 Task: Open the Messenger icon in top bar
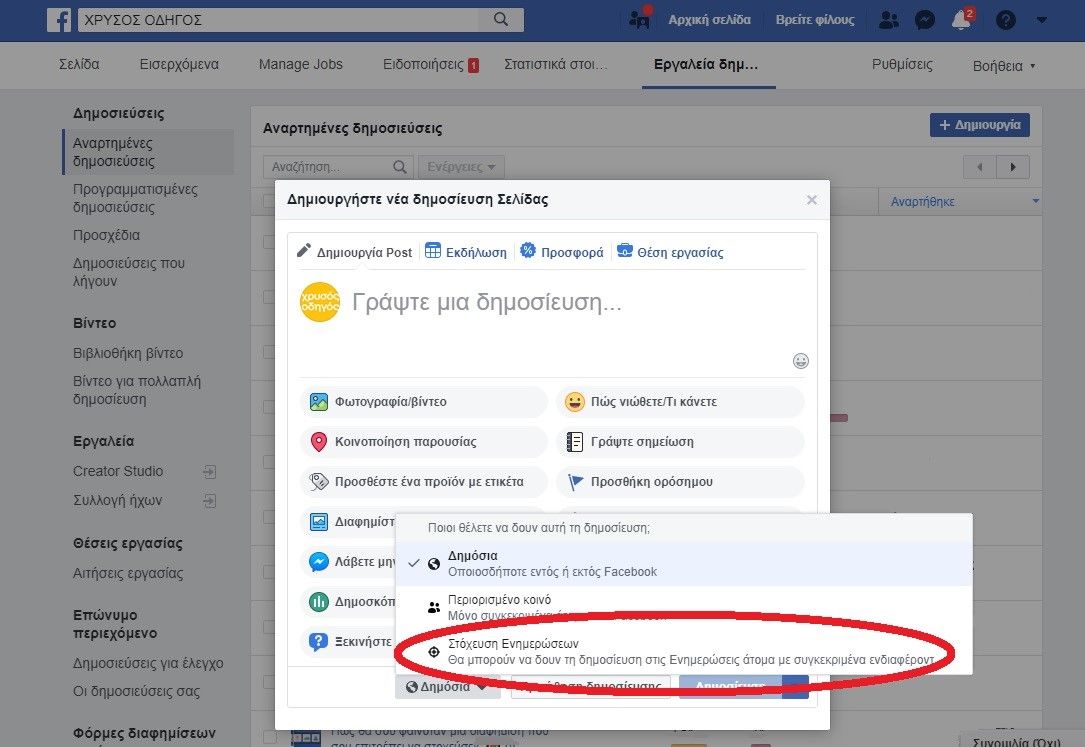tap(924, 20)
